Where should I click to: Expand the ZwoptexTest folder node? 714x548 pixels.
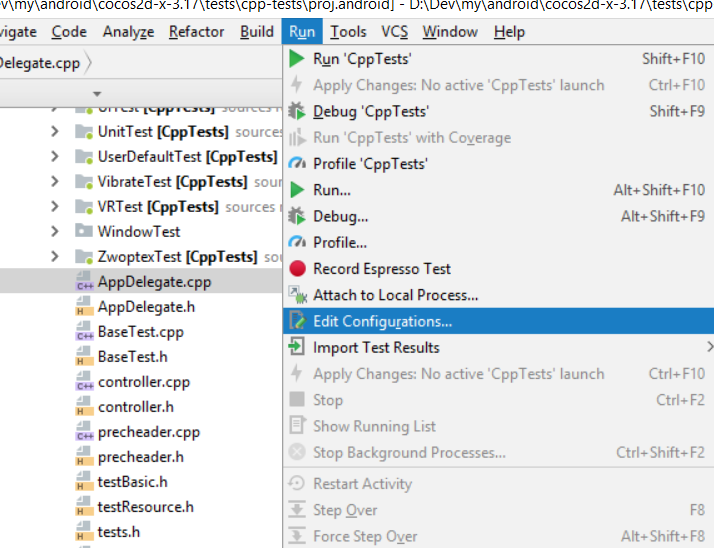point(55,257)
